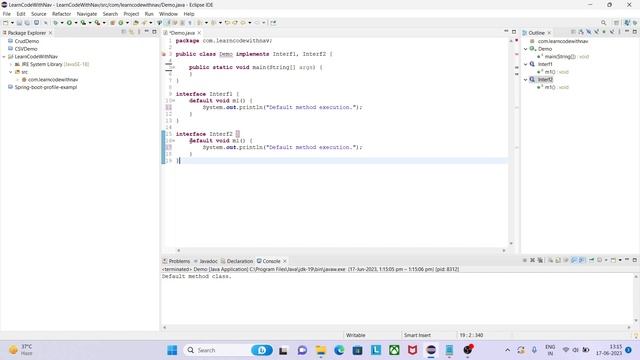
Task: Toggle Scroll Lock in the Console toolbar
Action: [558, 260]
